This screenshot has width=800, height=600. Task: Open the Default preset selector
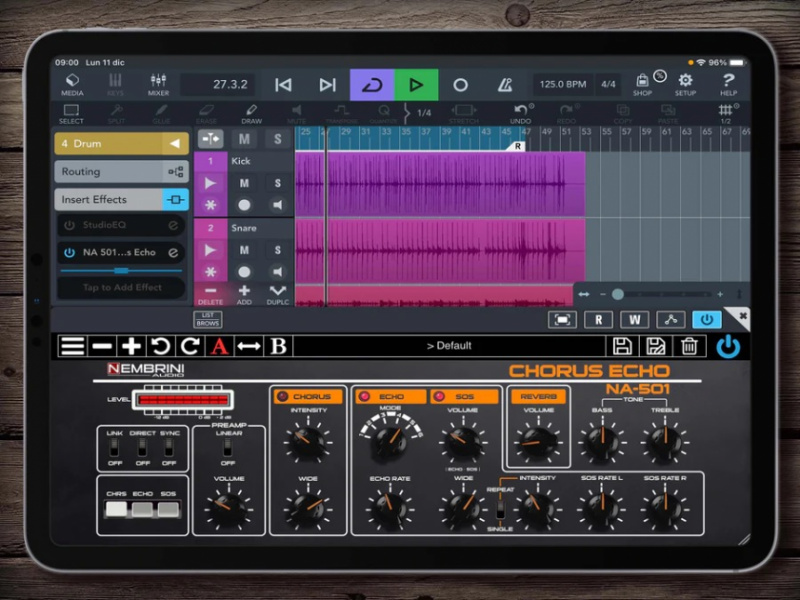pyautogui.click(x=449, y=346)
